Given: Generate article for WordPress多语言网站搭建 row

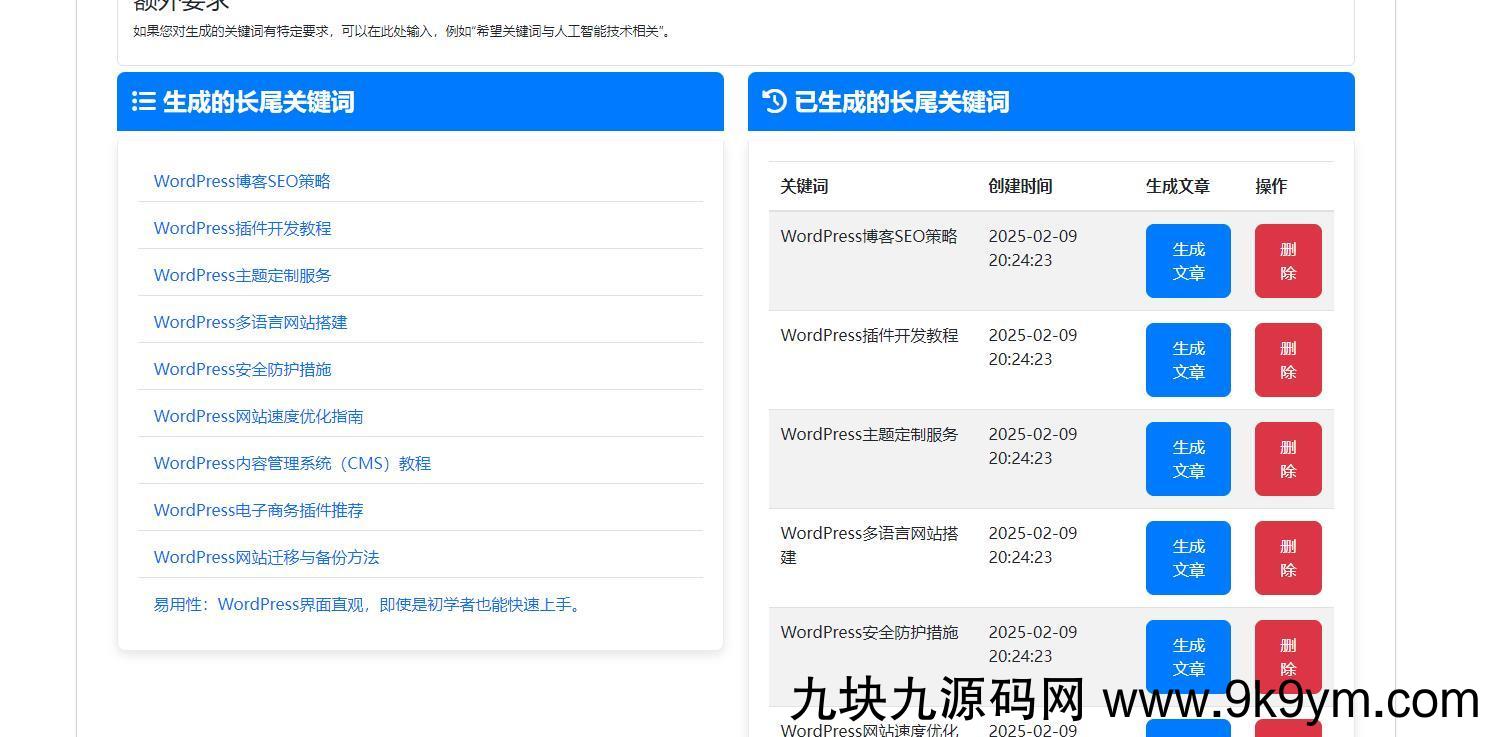Looking at the screenshot, I should coord(1188,558).
